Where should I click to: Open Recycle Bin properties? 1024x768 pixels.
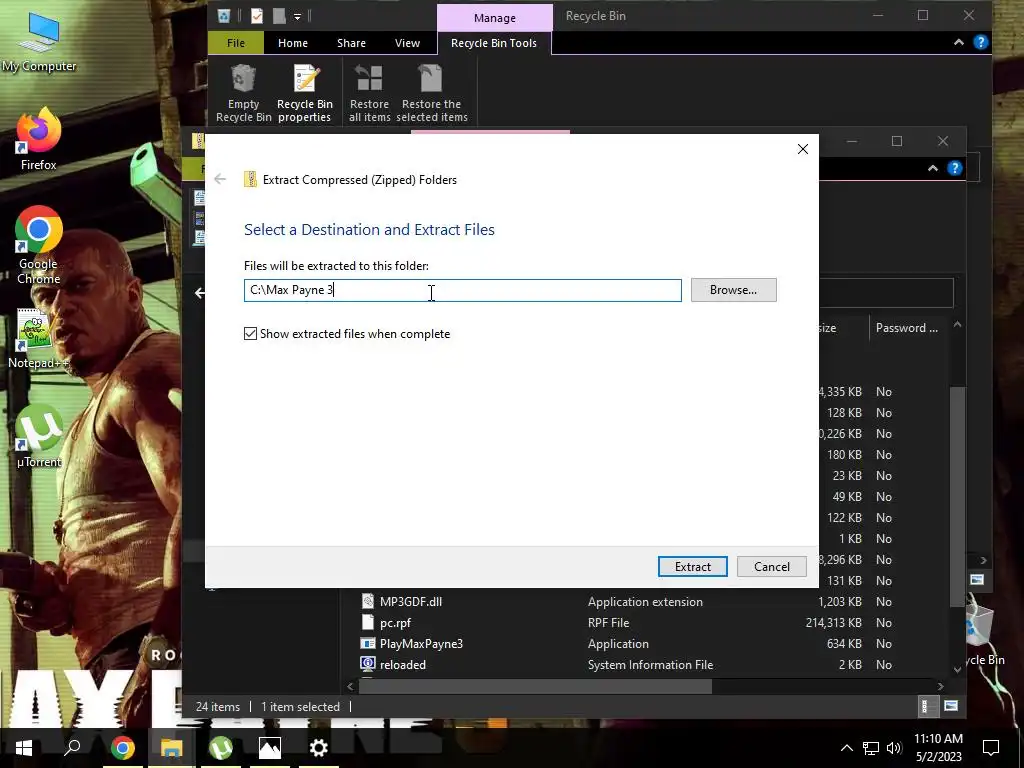304,93
